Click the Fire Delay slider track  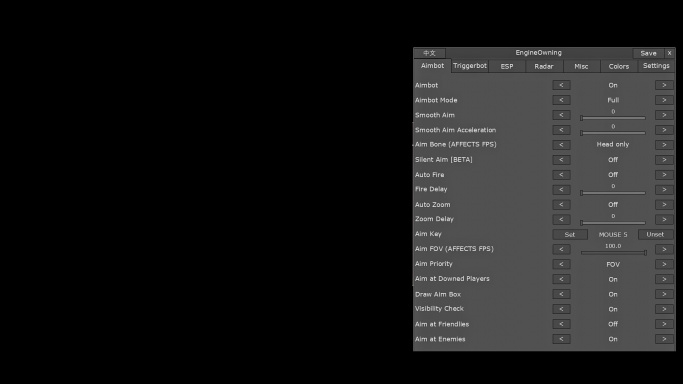tap(613, 192)
